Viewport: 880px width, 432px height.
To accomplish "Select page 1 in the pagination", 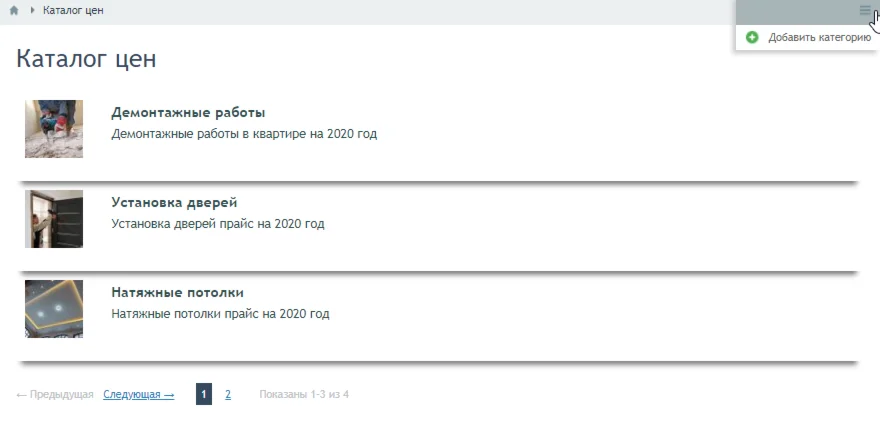I will (204, 395).
